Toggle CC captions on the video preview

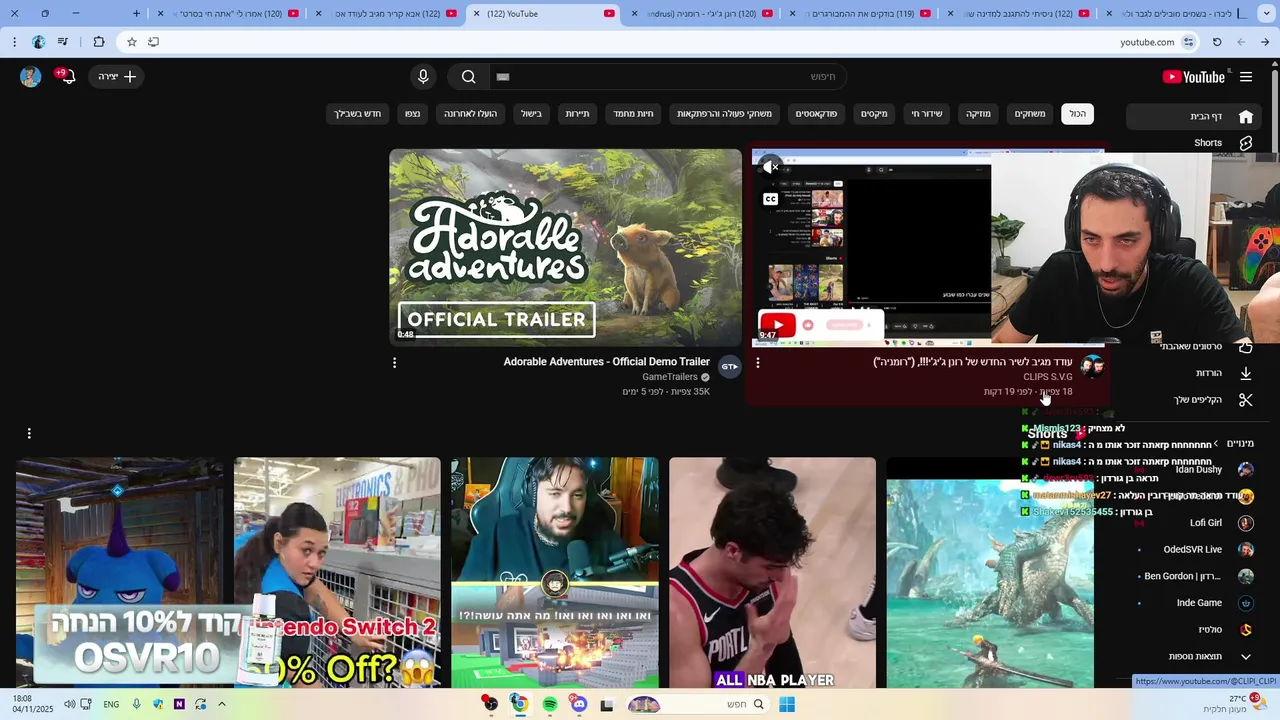pyautogui.click(x=770, y=199)
